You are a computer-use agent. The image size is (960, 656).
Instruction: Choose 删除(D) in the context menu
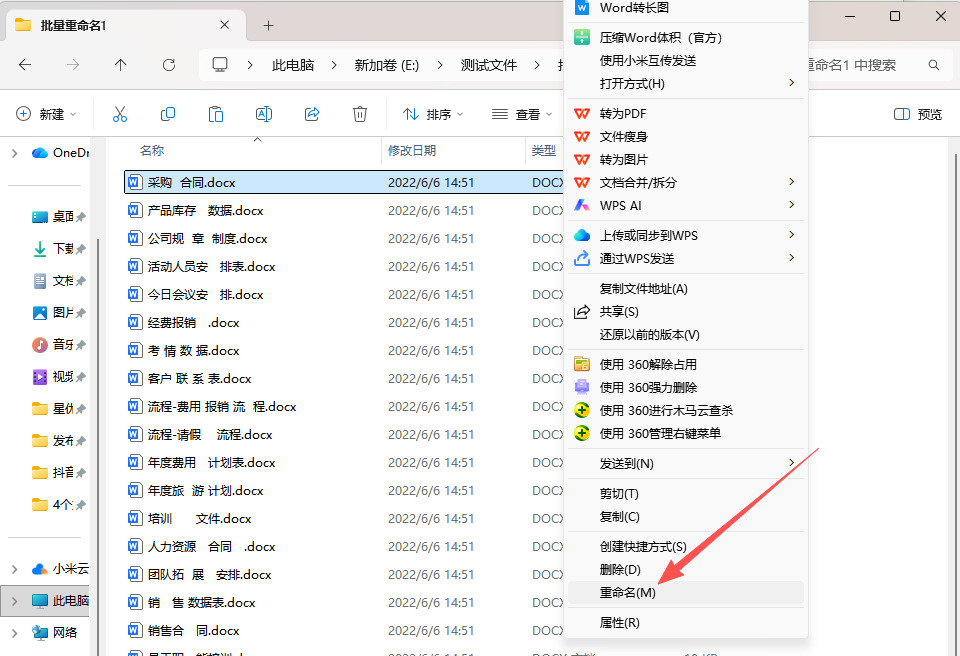[x=686, y=570]
